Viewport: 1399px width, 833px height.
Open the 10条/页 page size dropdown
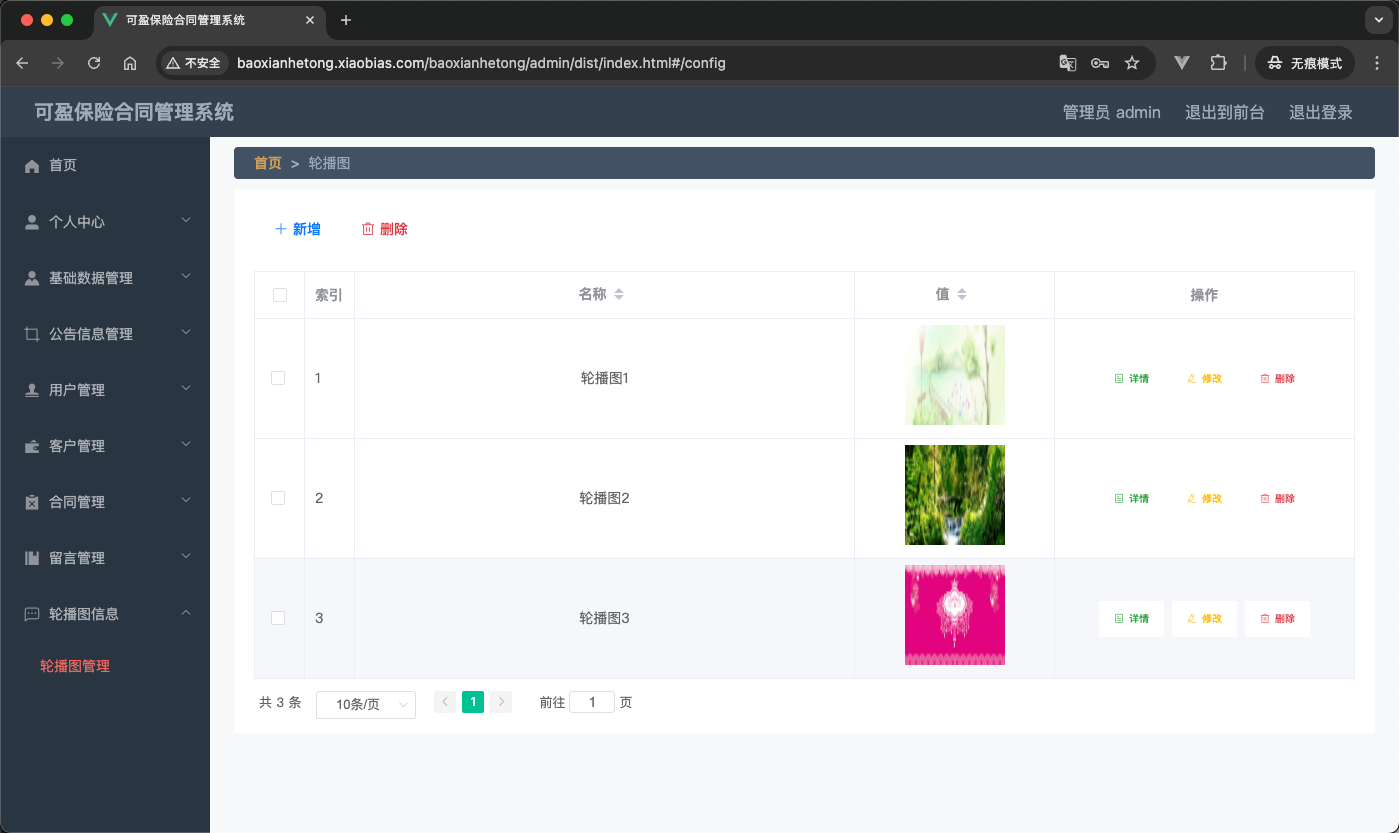[366, 704]
